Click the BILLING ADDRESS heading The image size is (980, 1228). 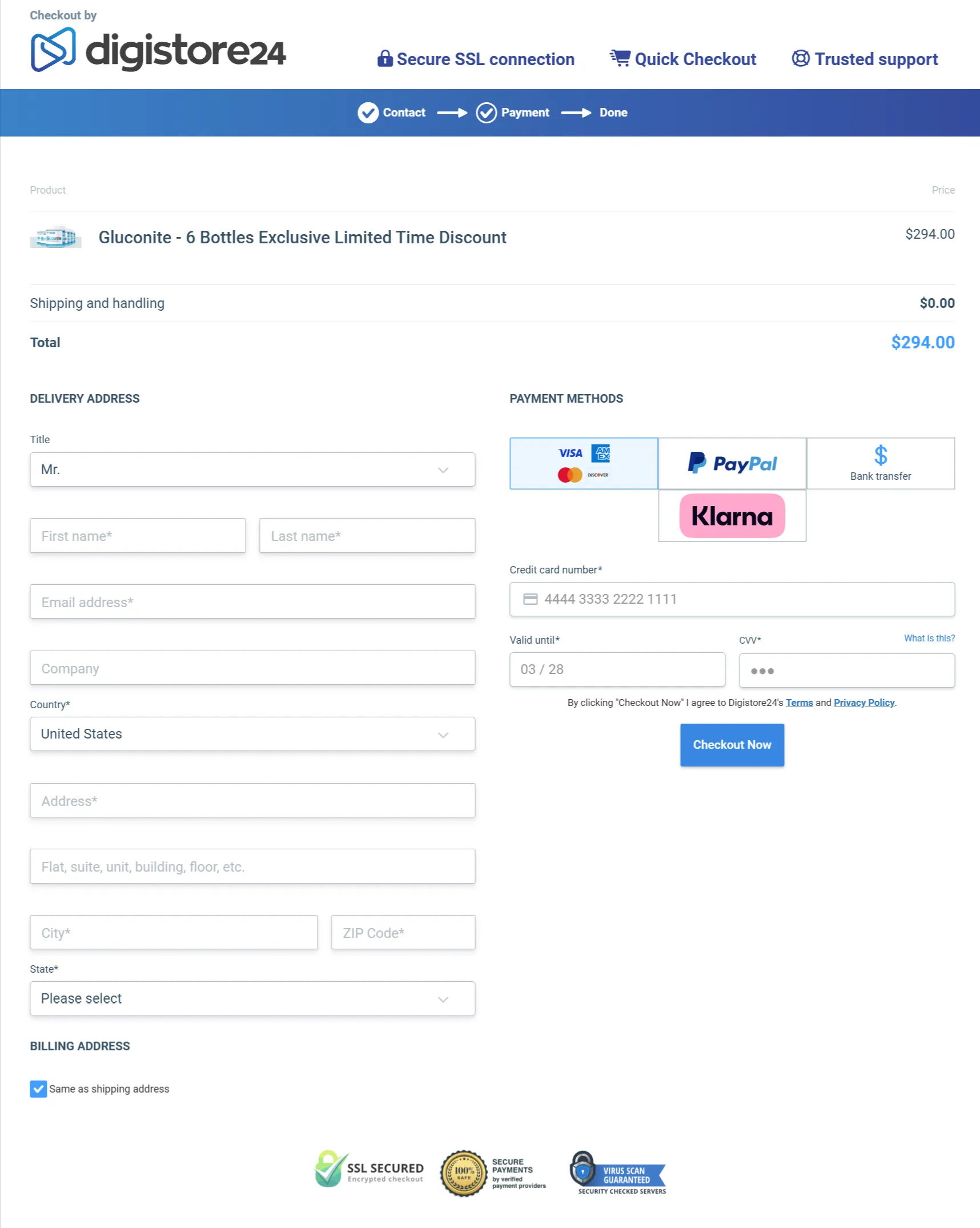pyautogui.click(x=80, y=1046)
